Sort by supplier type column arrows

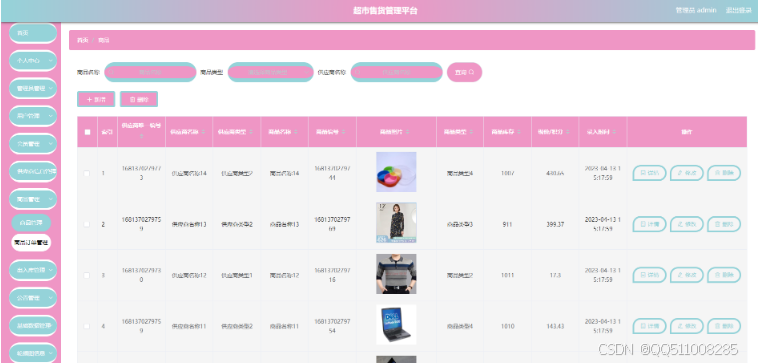coord(251,131)
